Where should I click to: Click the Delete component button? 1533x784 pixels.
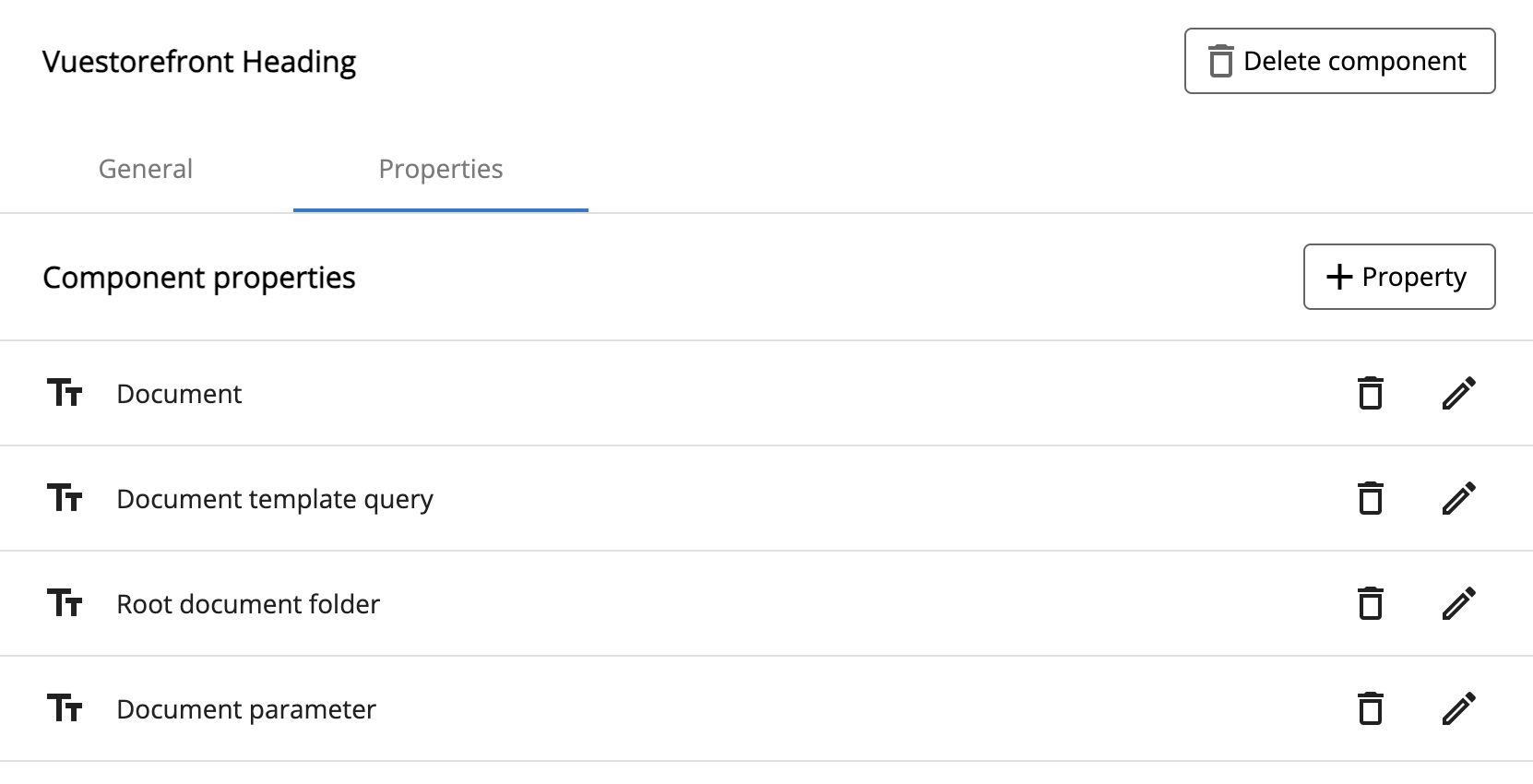(1339, 61)
